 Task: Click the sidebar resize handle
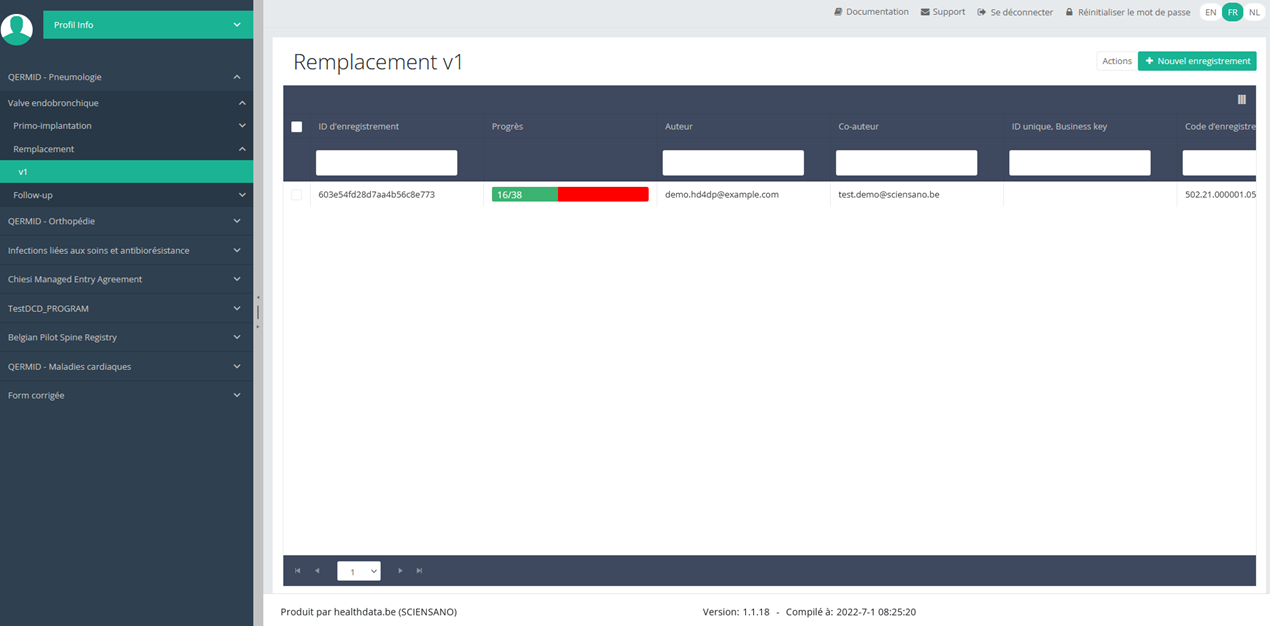[258, 312]
